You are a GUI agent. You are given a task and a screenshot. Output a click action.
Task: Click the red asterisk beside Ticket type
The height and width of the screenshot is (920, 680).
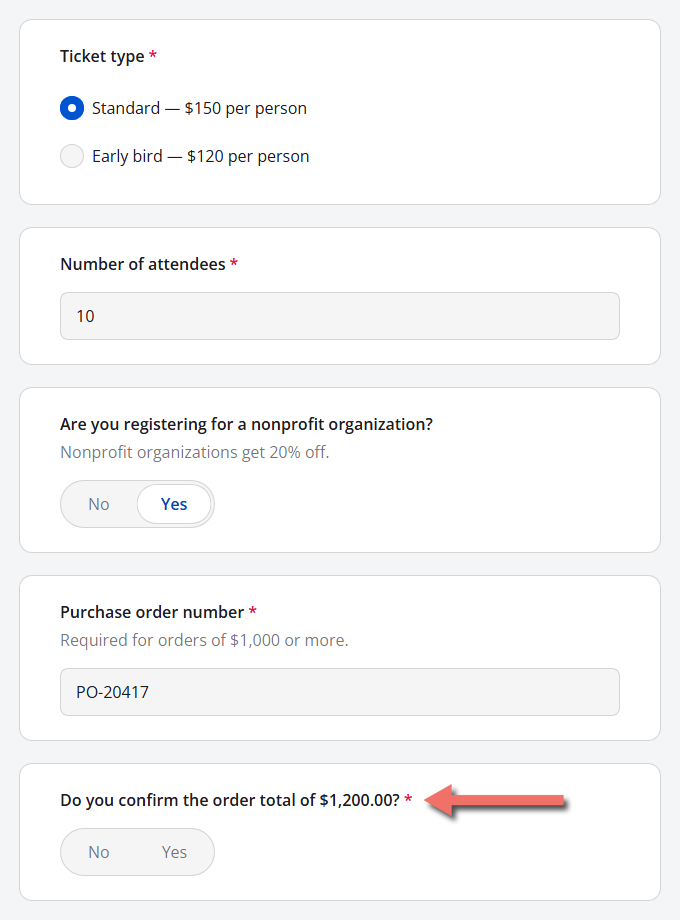(x=153, y=55)
